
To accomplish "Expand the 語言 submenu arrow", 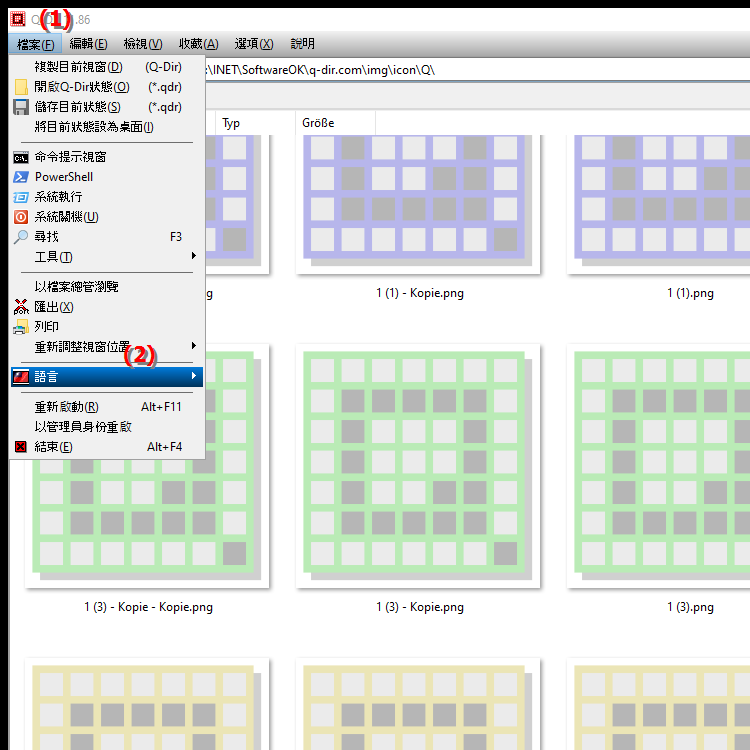I will (x=194, y=376).
